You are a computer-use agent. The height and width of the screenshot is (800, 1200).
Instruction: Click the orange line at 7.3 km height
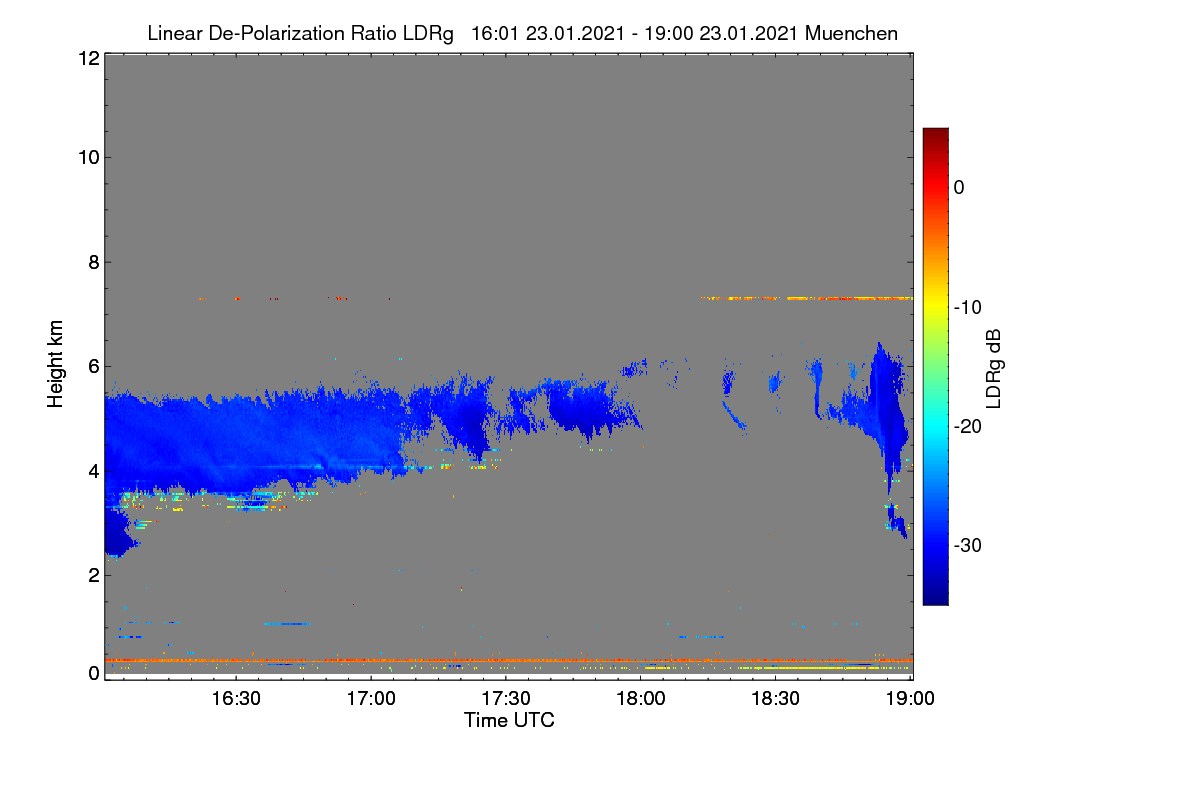coord(807,298)
